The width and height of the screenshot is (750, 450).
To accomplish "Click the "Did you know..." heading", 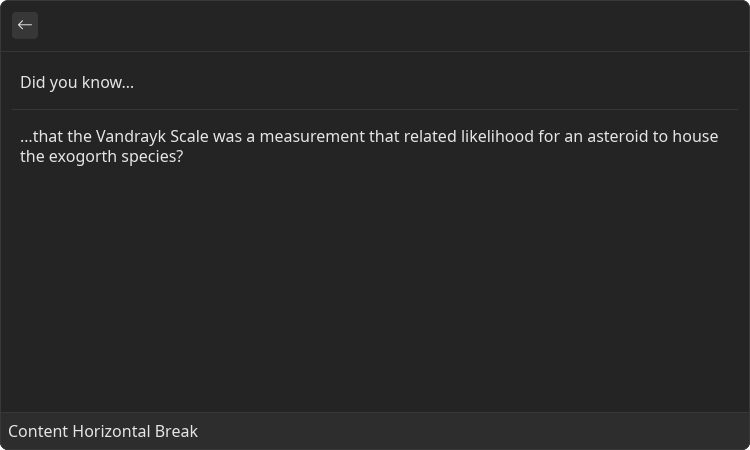I will click(77, 82).
